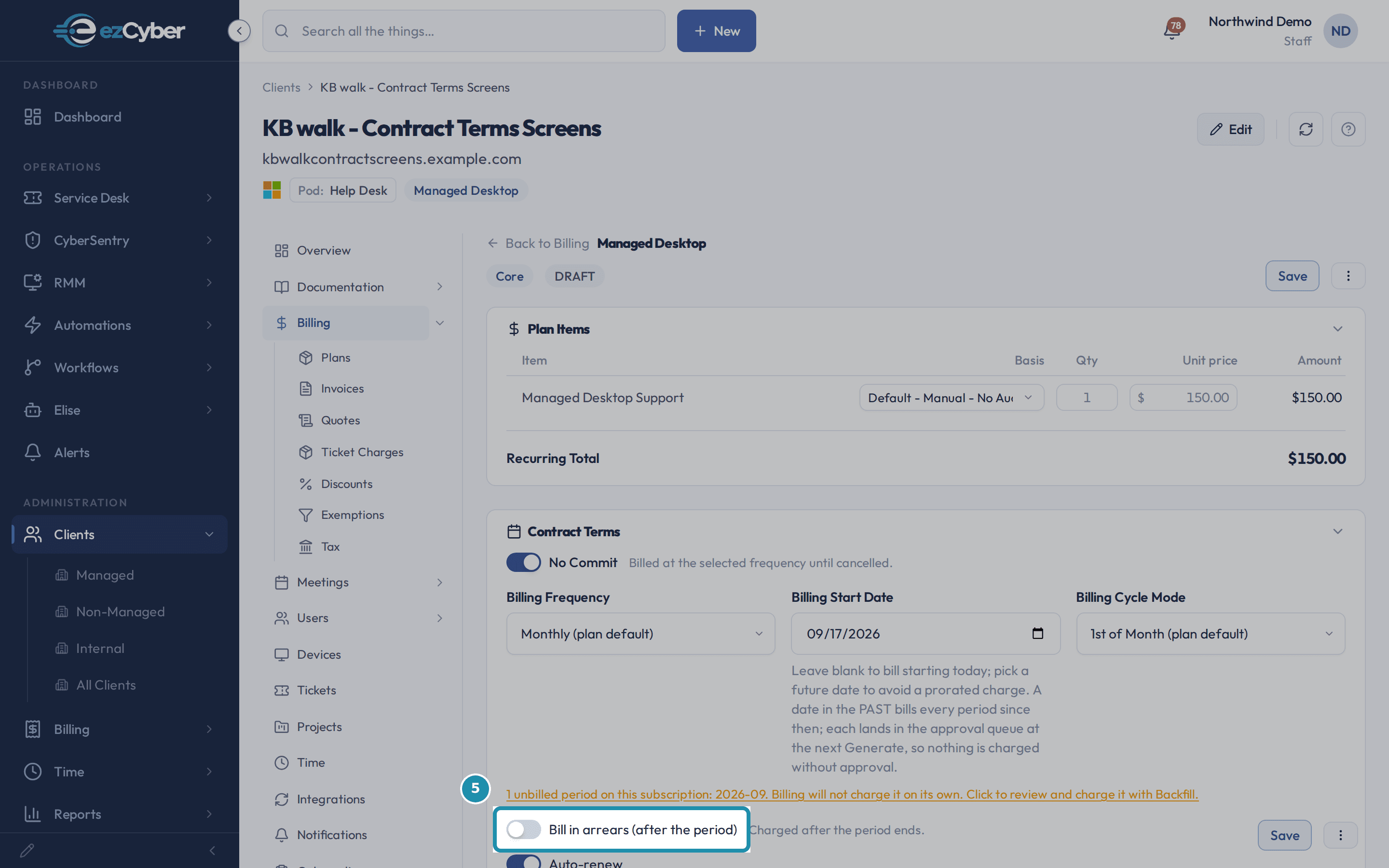Click the Billing Start Date field
The image size is (1389, 868).
tap(925, 634)
